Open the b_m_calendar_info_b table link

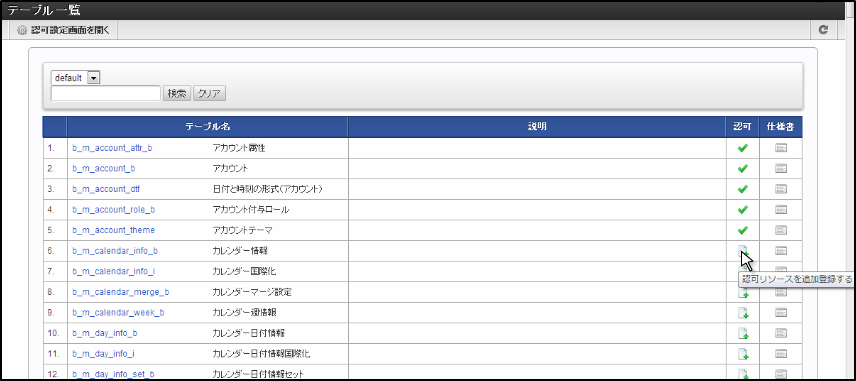pos(115,251)
